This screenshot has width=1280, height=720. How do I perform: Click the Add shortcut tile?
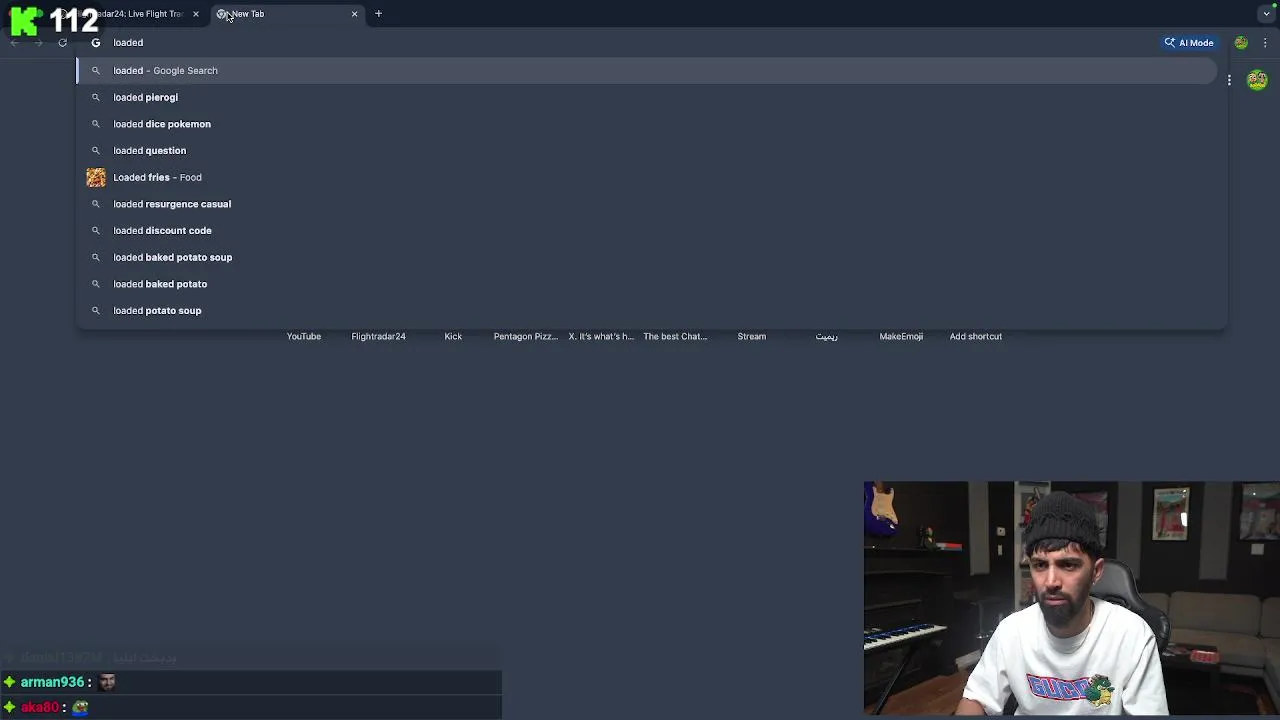tap(976, 336)
